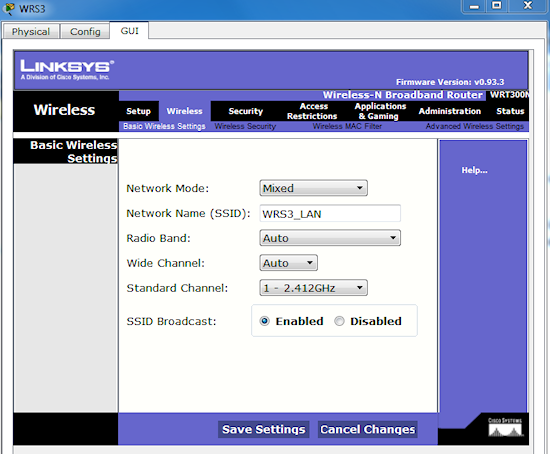Click the Firmware Version v0.93.3 text
This screenshot has height=454, width=550.
[x=450, y=82]
